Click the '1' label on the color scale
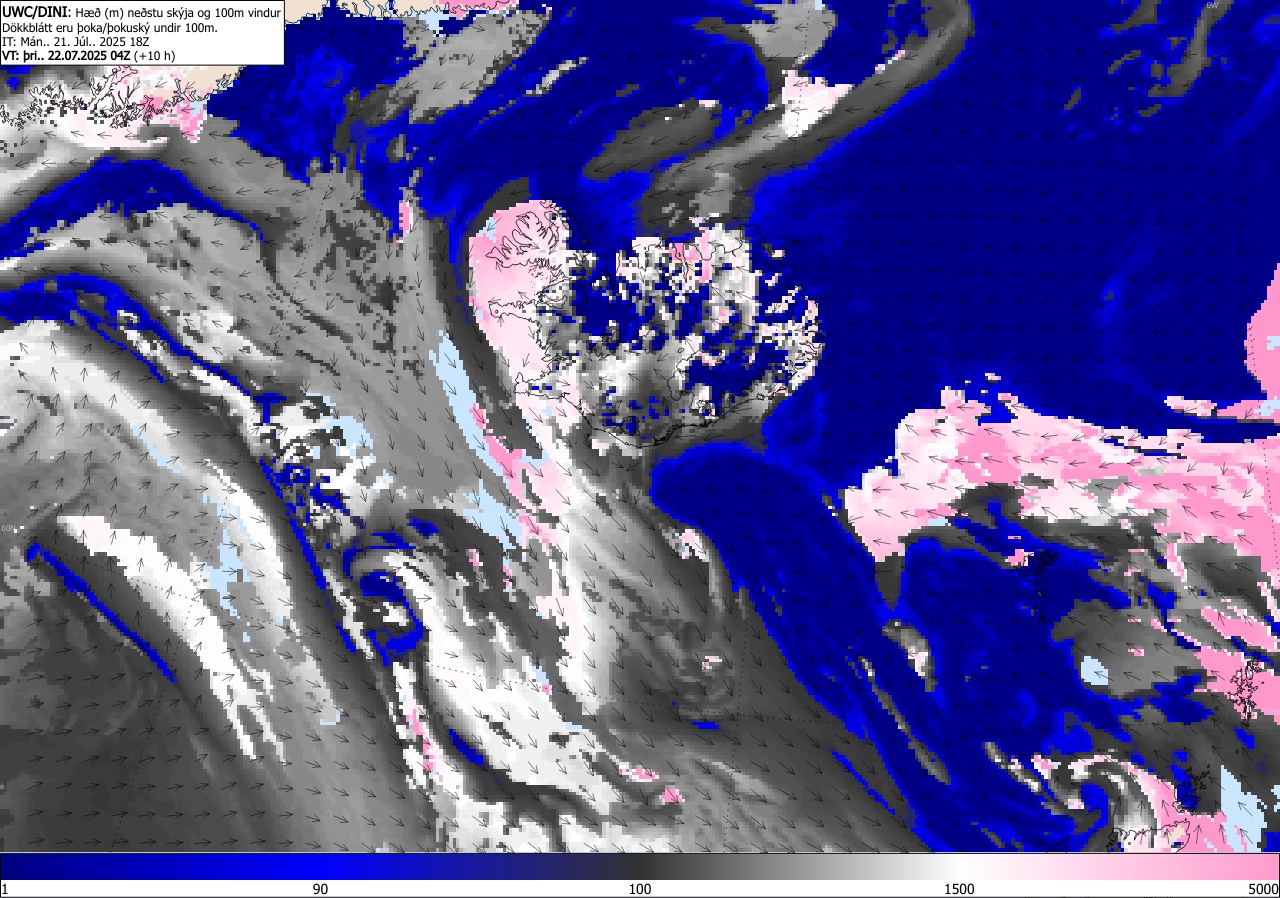The width and height of the screenshot is (1280, 898). pos(5,889)
